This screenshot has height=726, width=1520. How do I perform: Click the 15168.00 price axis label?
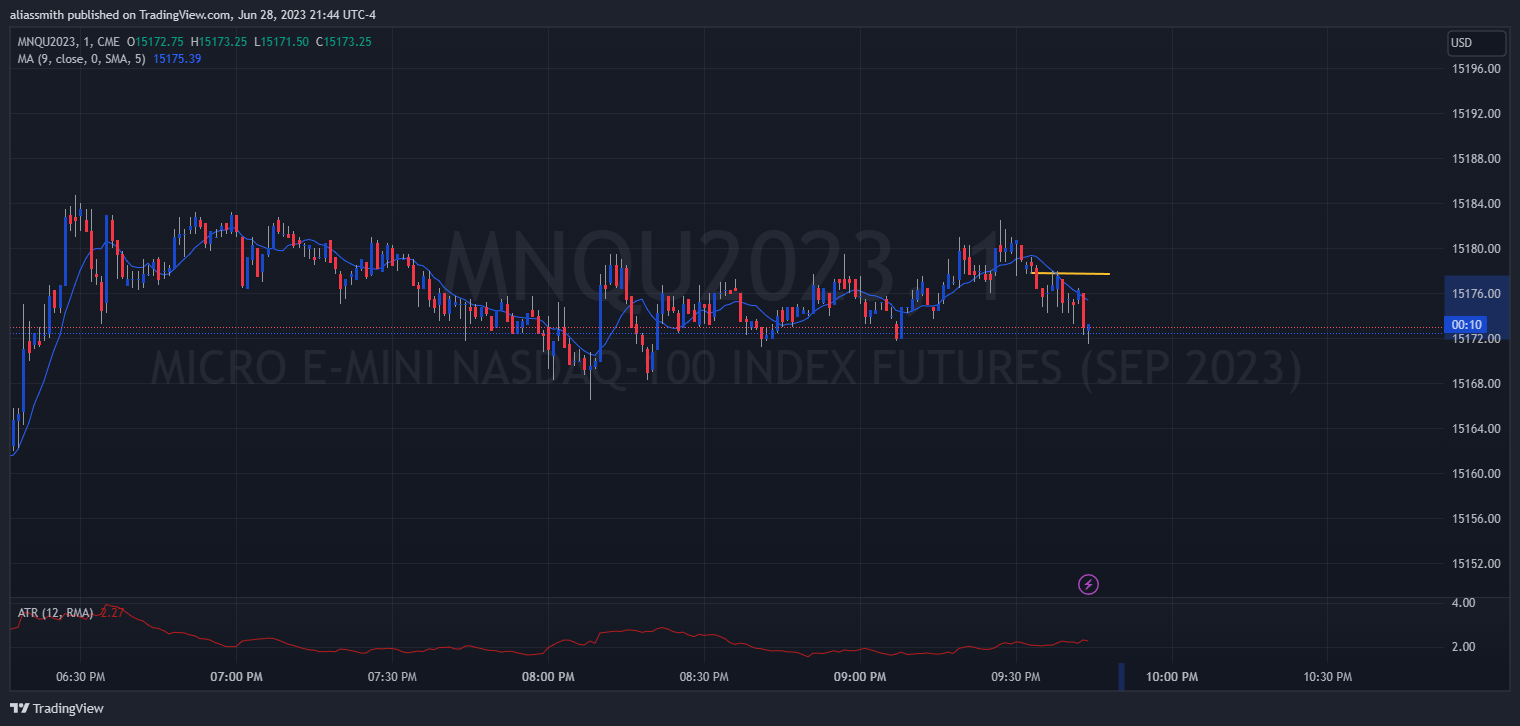click(1476, 384)
